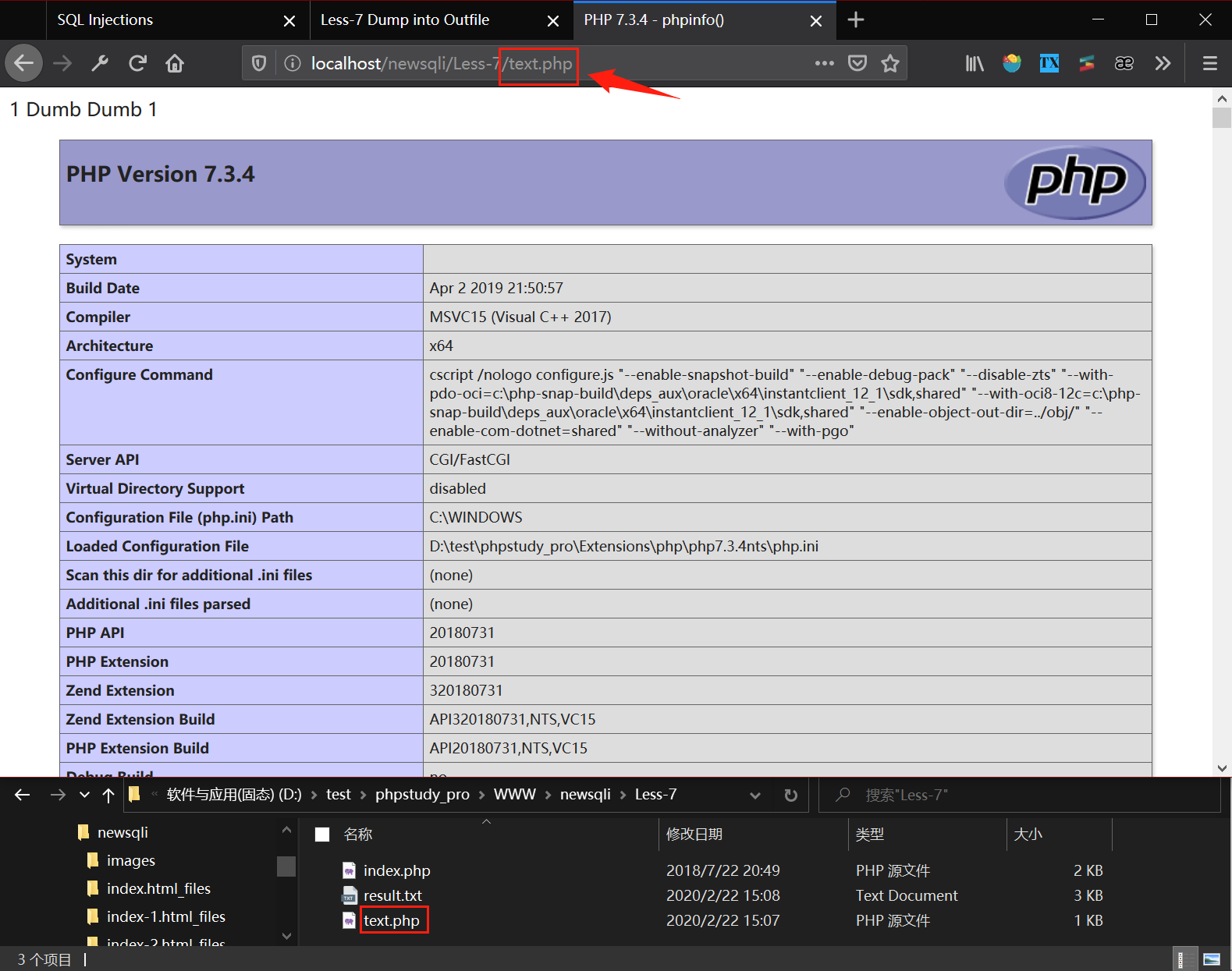Open a new tab with the plus button

(x=856, y=19)
